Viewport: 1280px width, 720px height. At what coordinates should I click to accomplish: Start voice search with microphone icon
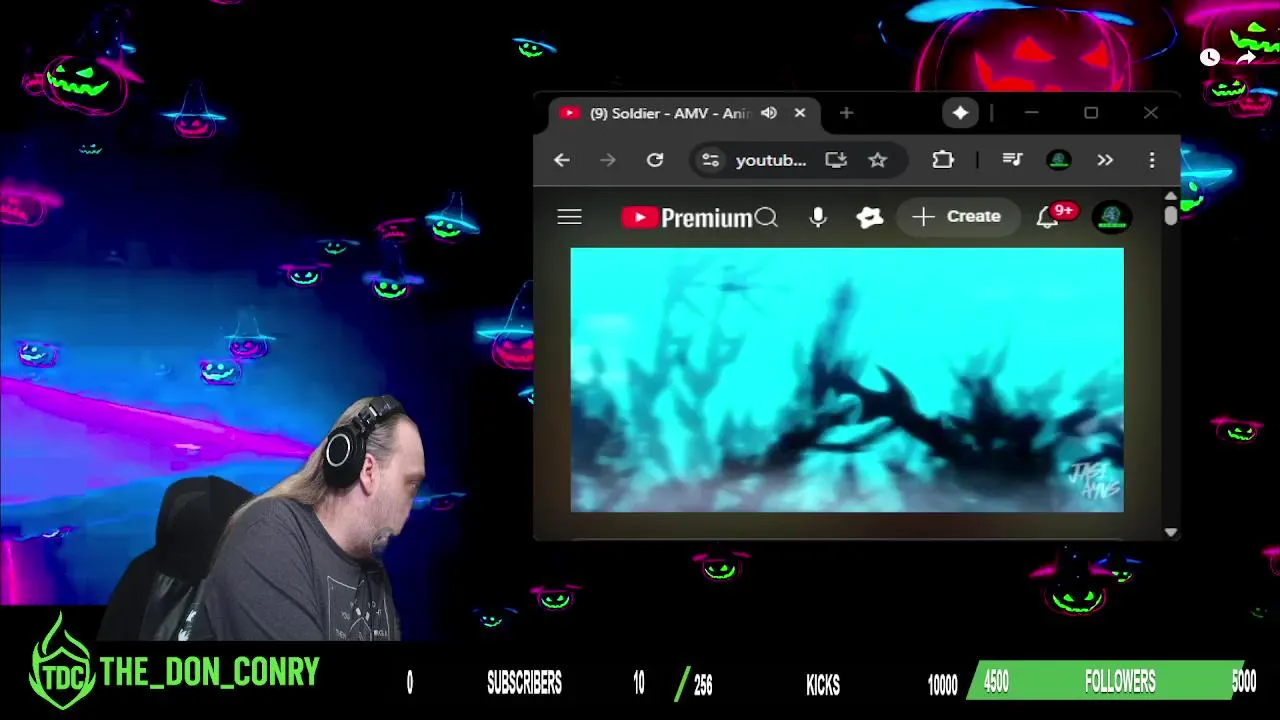click(818, 217)
